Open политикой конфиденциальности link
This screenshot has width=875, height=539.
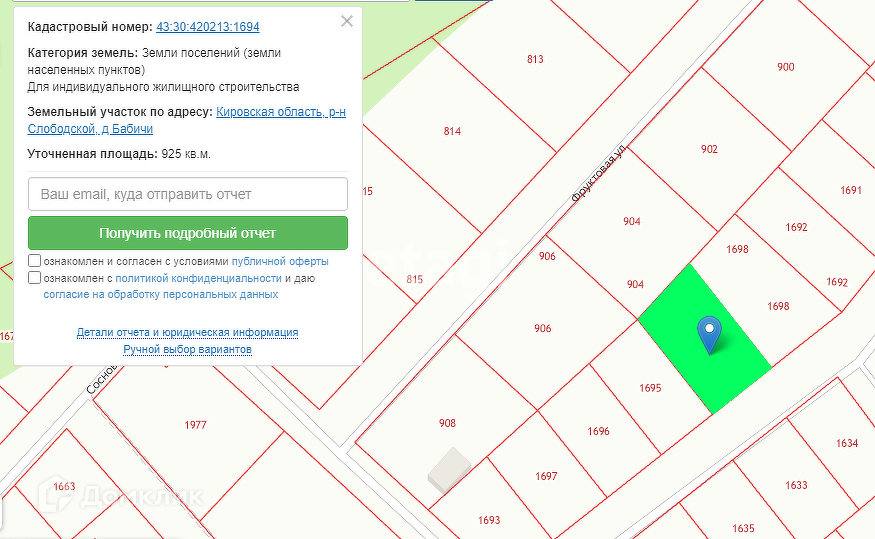point(198,278)
